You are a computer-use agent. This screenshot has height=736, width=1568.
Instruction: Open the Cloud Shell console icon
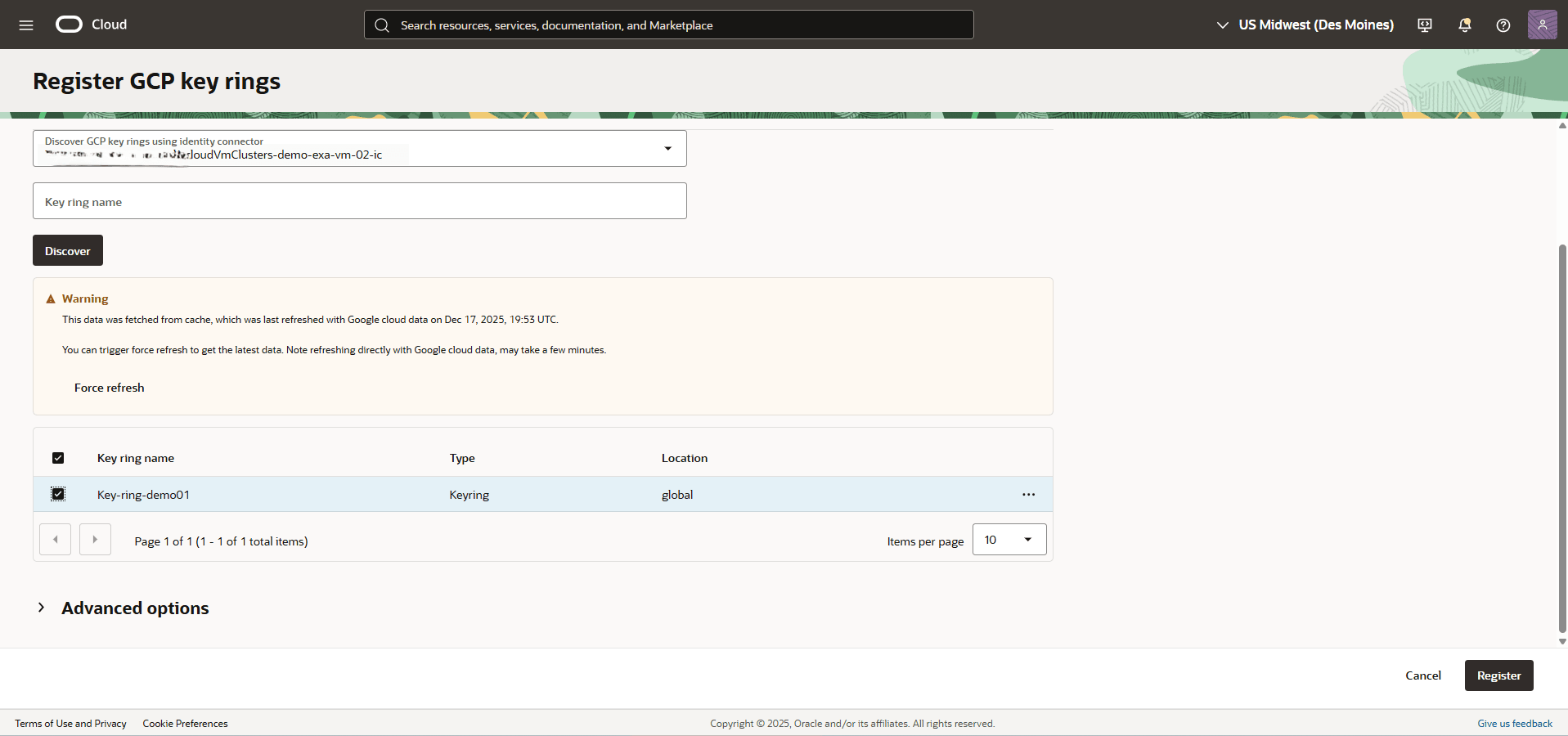pos(1424,25)
